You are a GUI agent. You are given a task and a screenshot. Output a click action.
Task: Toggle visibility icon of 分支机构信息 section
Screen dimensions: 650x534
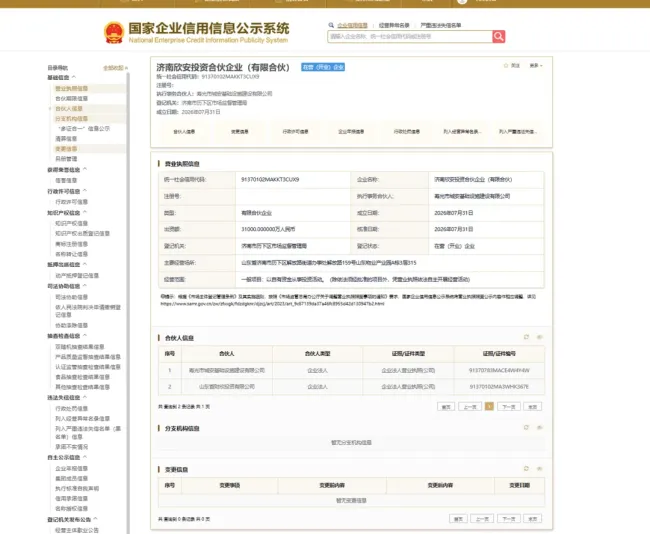pyautogui.click(x=540, y=427)
